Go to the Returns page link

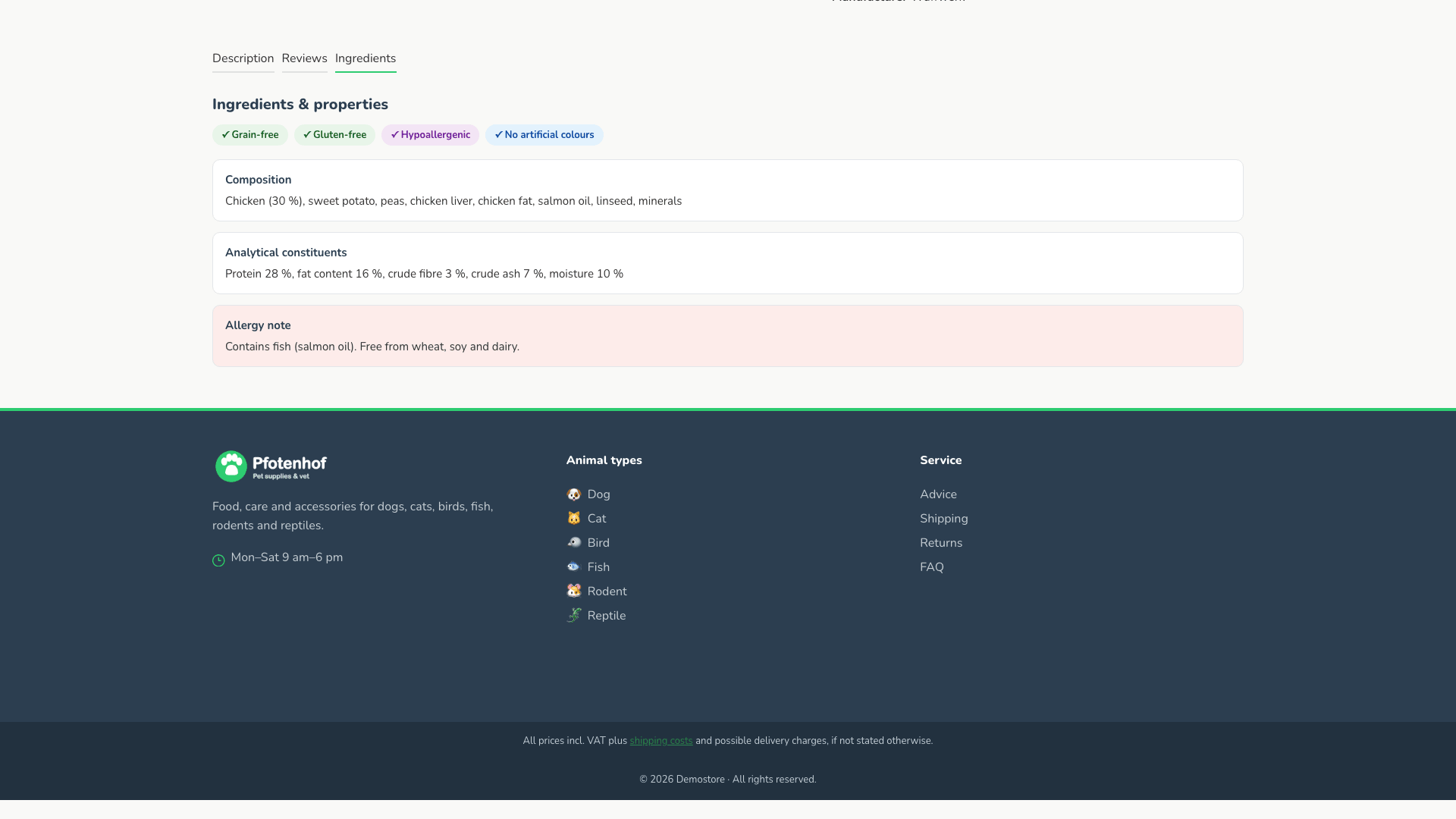[x=941, y=543]
